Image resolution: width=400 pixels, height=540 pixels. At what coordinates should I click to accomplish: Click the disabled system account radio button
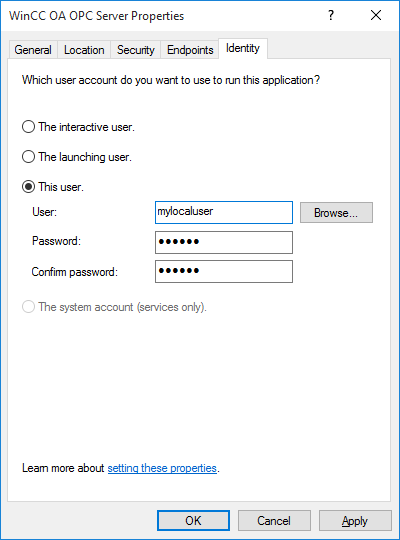[28, 307]
